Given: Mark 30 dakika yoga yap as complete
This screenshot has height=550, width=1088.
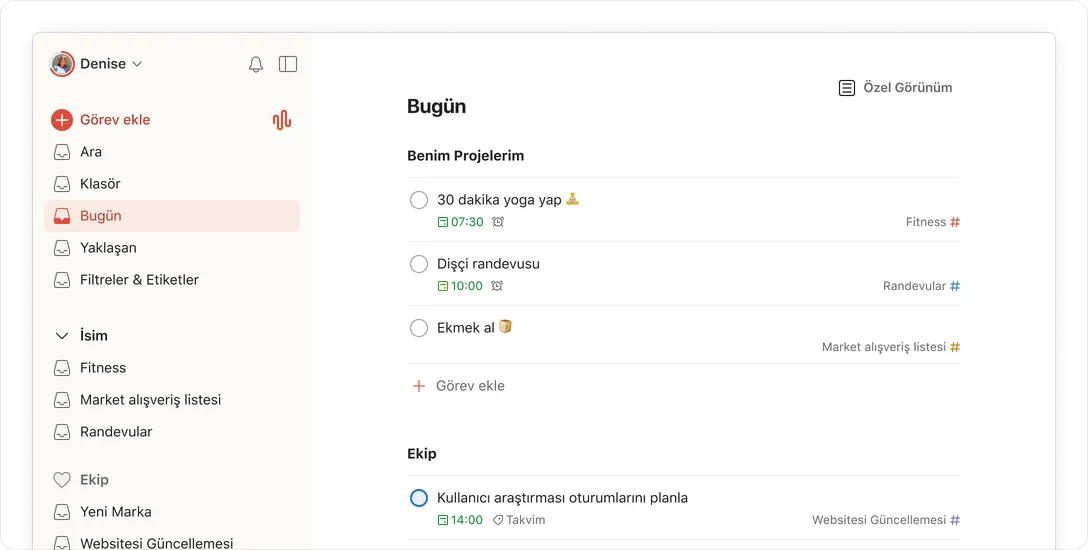Looking at the screenshot, I should [419, 200].
